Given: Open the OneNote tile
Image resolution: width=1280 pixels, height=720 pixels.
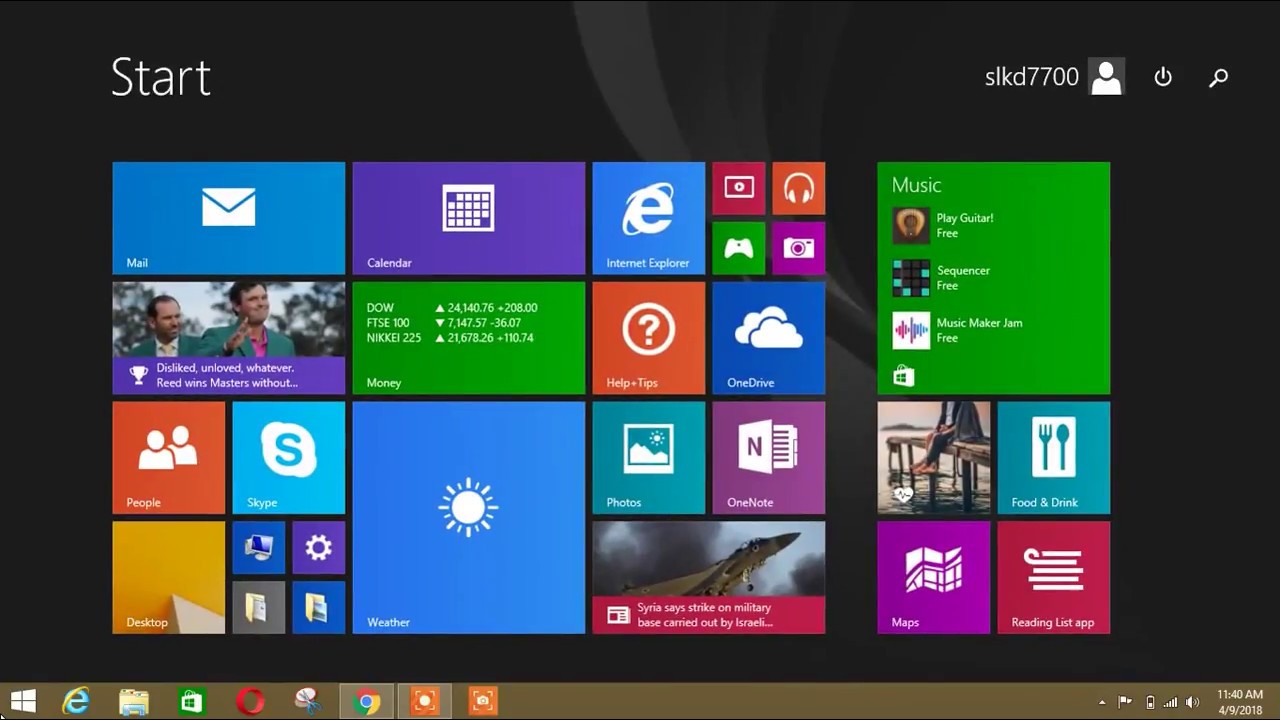Looking at the screenshot, I should click(768, 458).
